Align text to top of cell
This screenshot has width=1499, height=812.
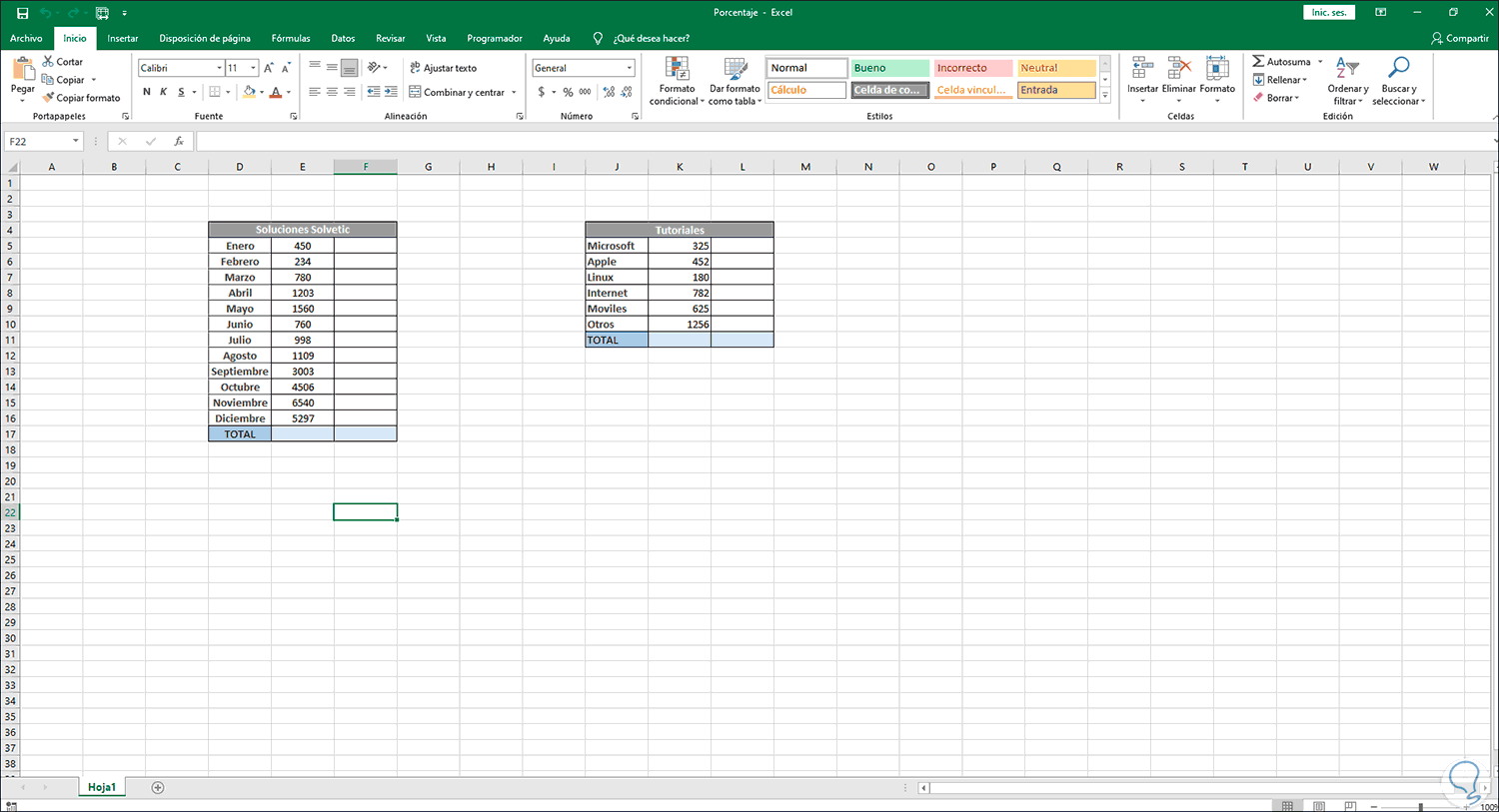pos(315,67)
